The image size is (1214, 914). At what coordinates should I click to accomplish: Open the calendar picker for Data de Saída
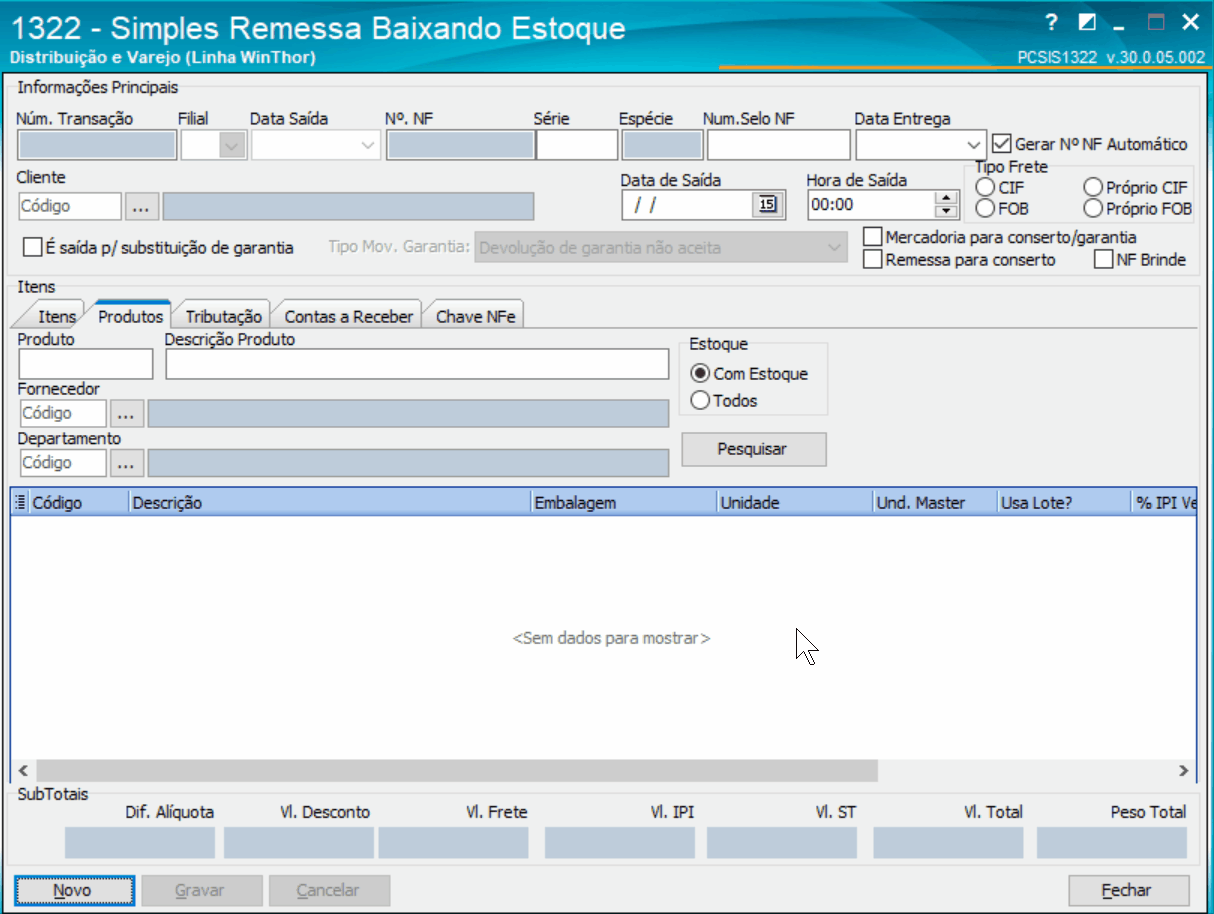tap(767, 205)
